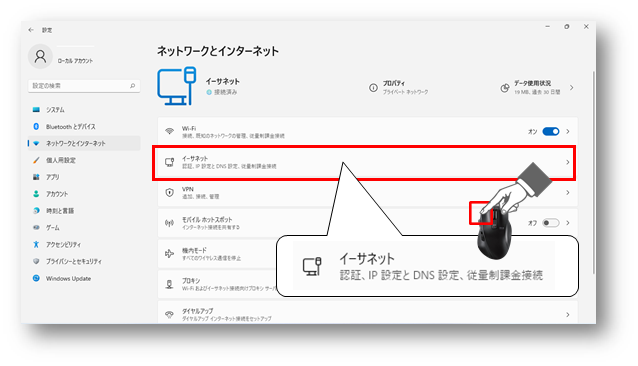638x366 pixels.
Task: Click the Windows Update circular arrows icon
Action: click(36, 278)
